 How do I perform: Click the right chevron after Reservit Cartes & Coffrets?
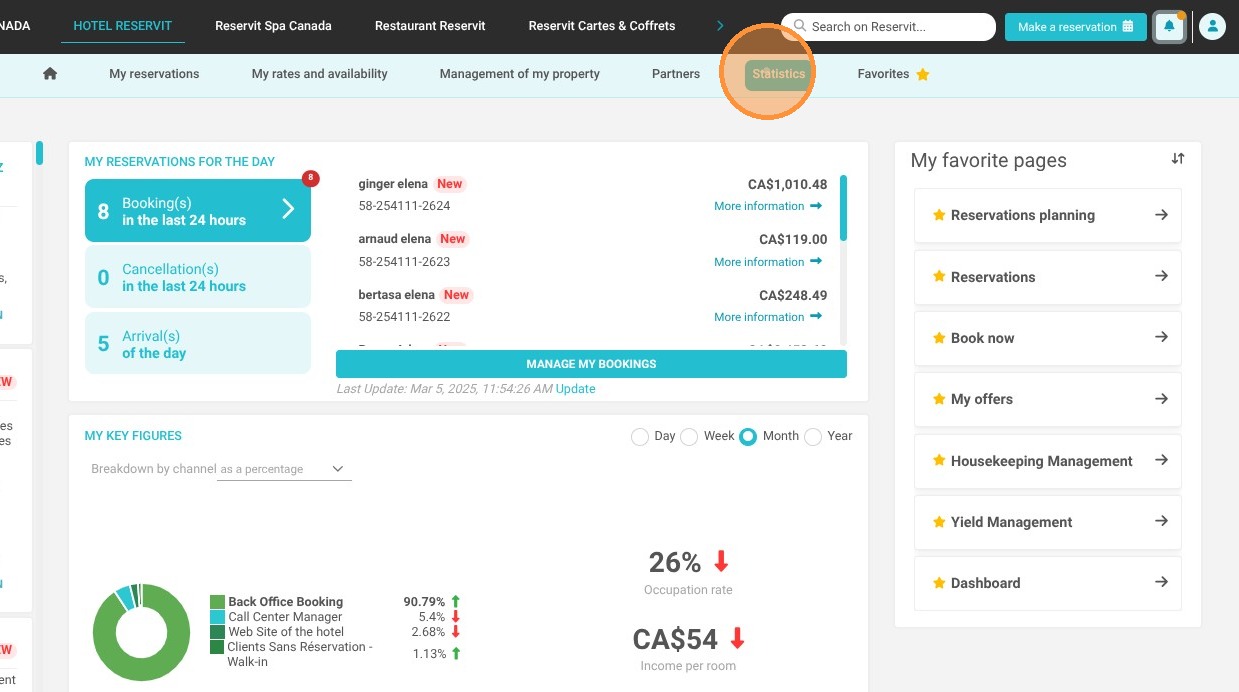(720, 26)
